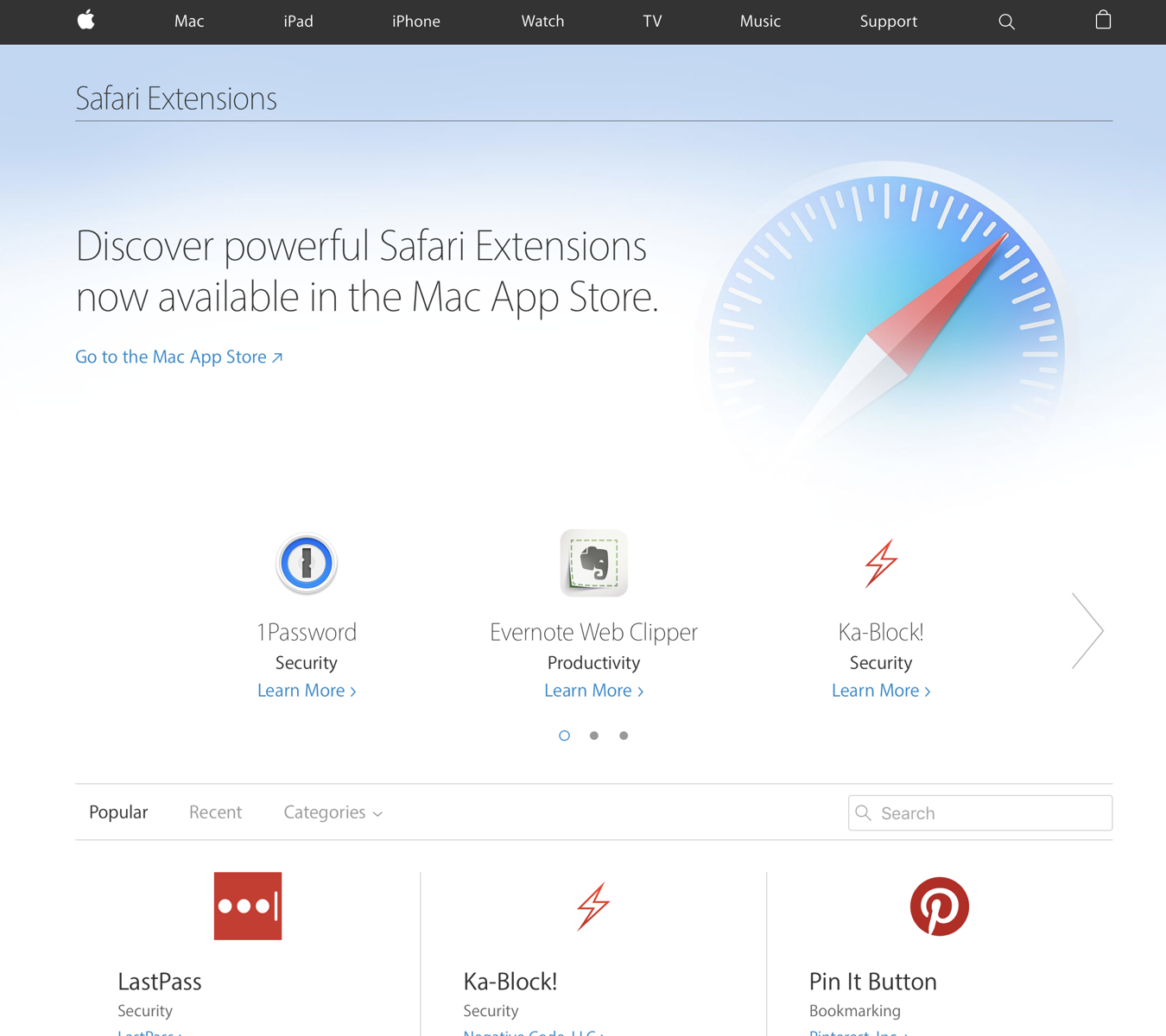Click the LastPass red icon
1166x1036 pixels.
pos(248,906)
